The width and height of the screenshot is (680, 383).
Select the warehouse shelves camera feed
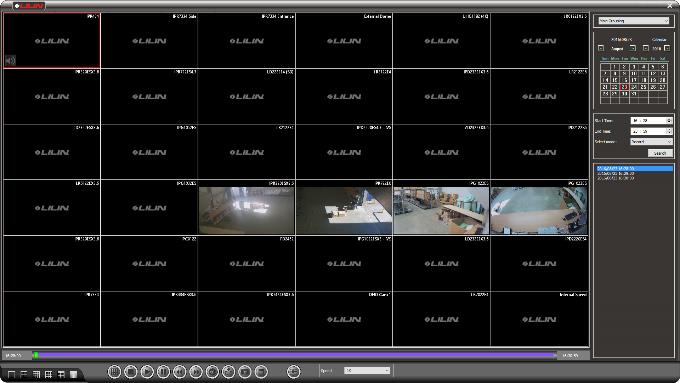click(x=441, y=211)
